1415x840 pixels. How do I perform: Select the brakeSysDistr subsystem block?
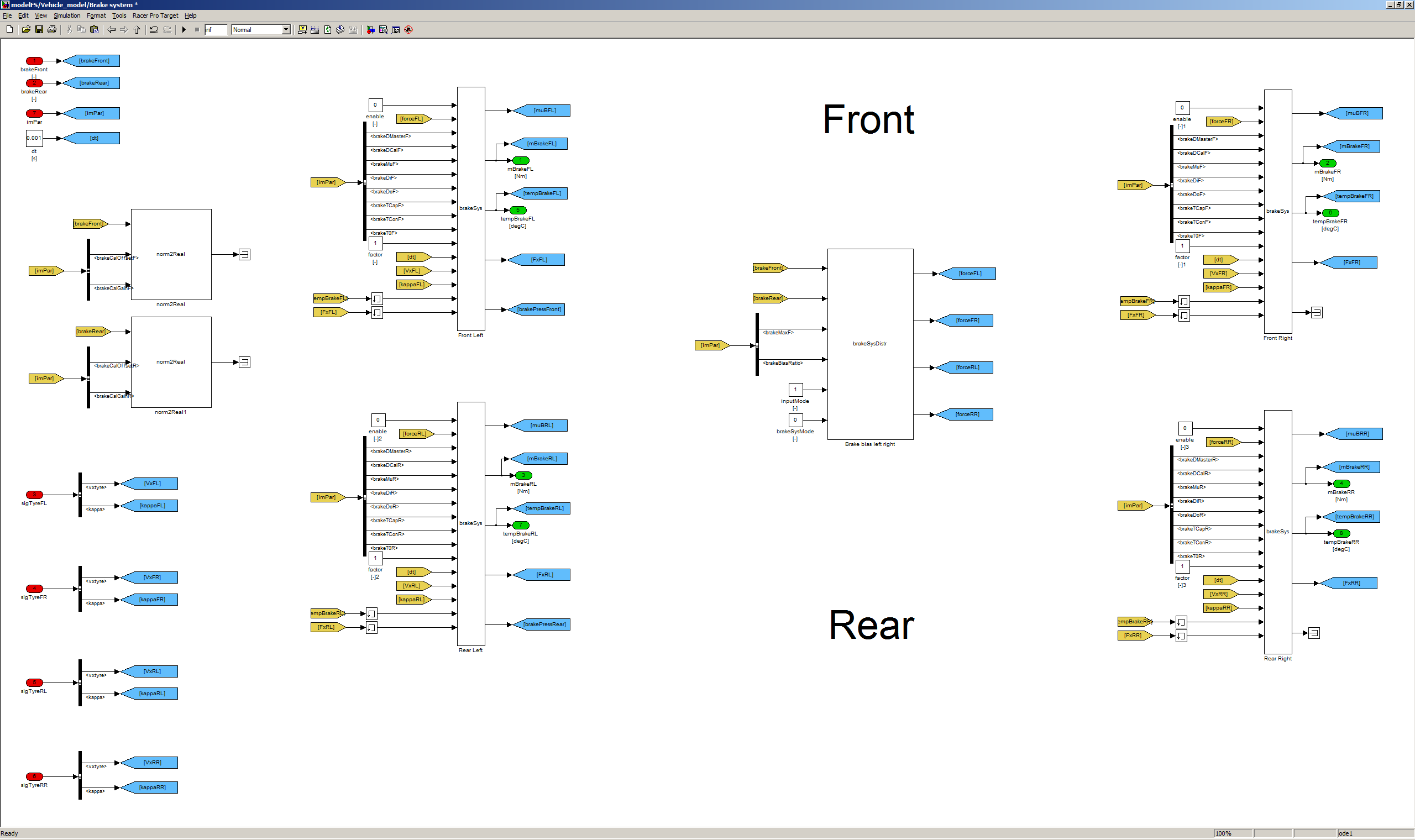(870, 344)
